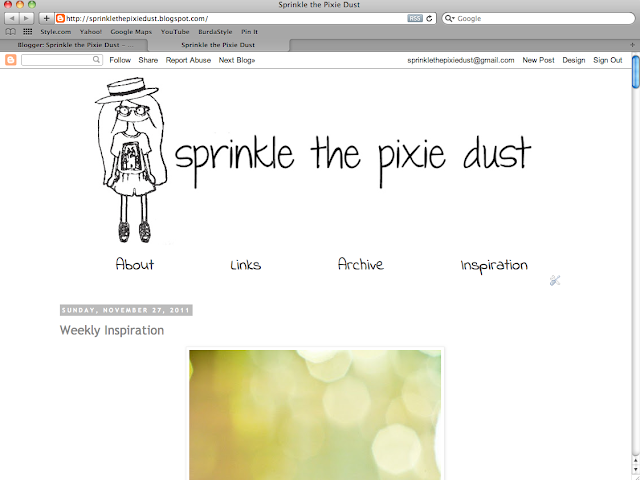Viewport: 640px width, 480px height.
Task: Open the Archive page
Action: [x=361, y=264]
